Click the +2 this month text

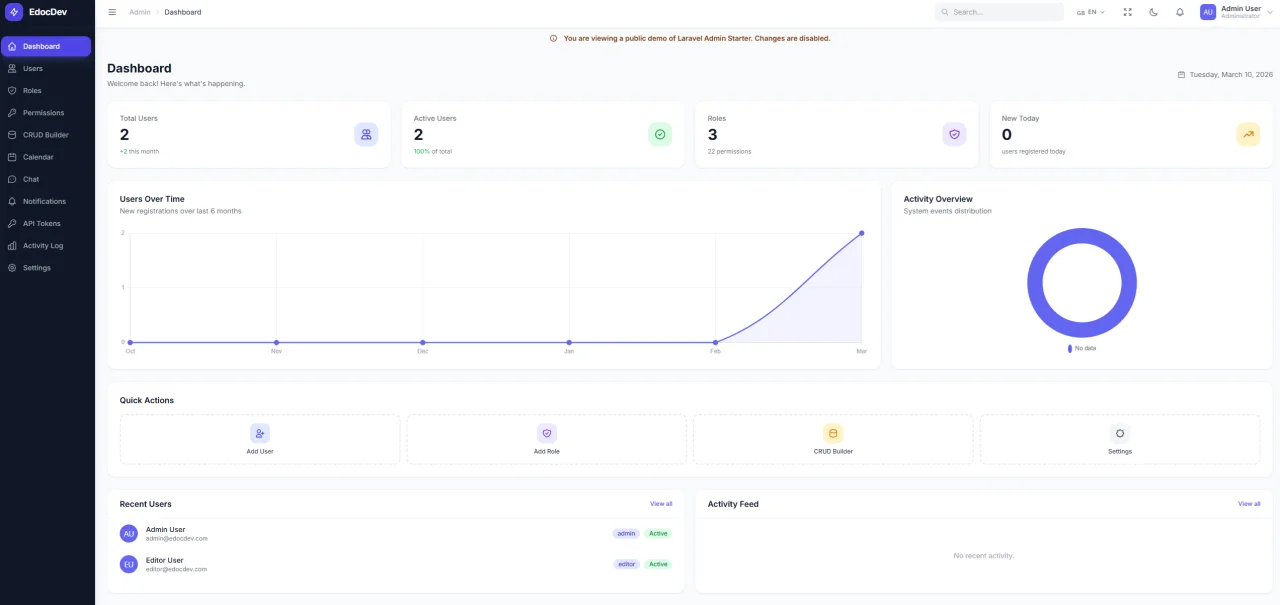tap(139, 151)
